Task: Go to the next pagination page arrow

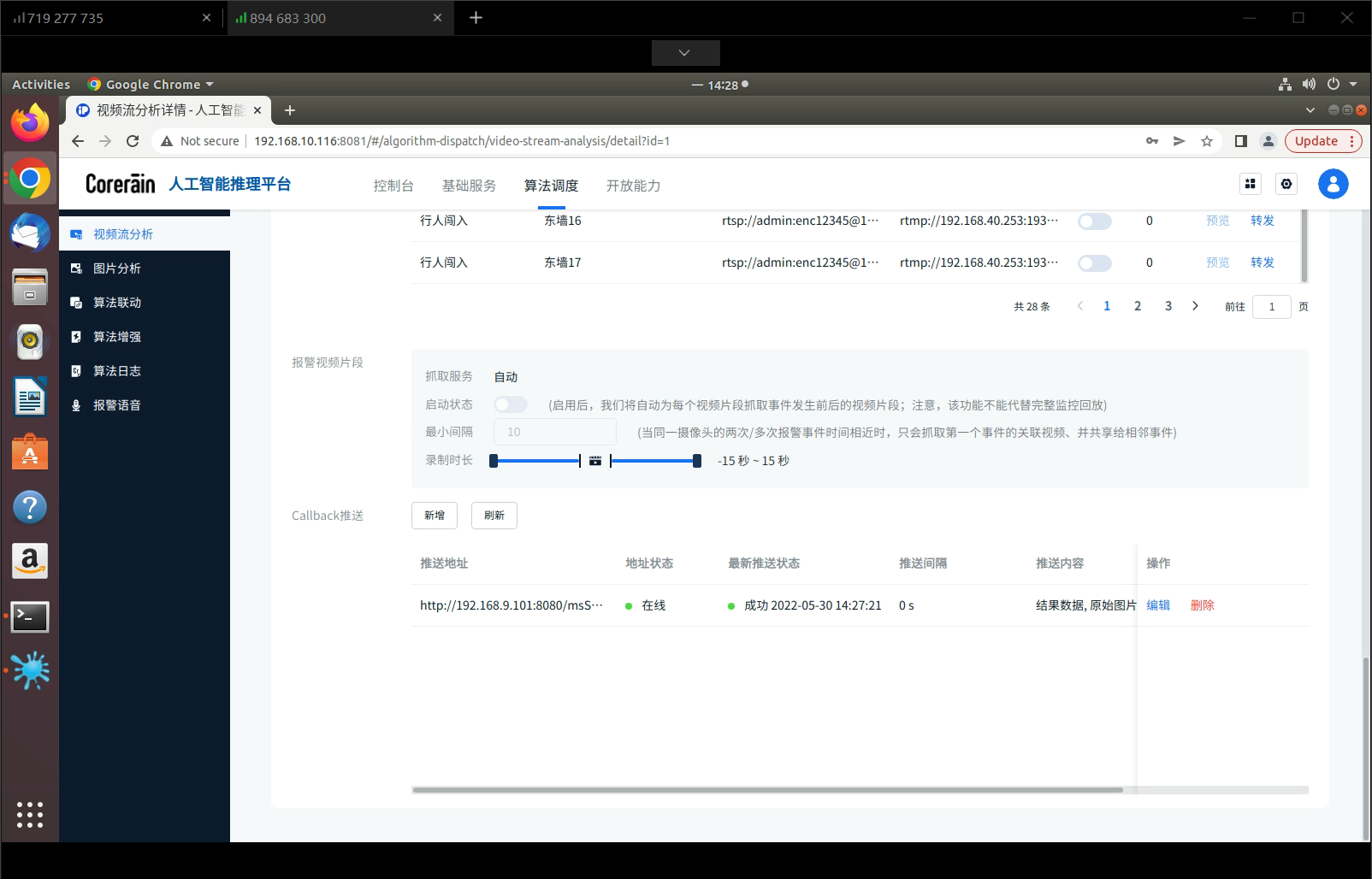Action: (1196, 306)
